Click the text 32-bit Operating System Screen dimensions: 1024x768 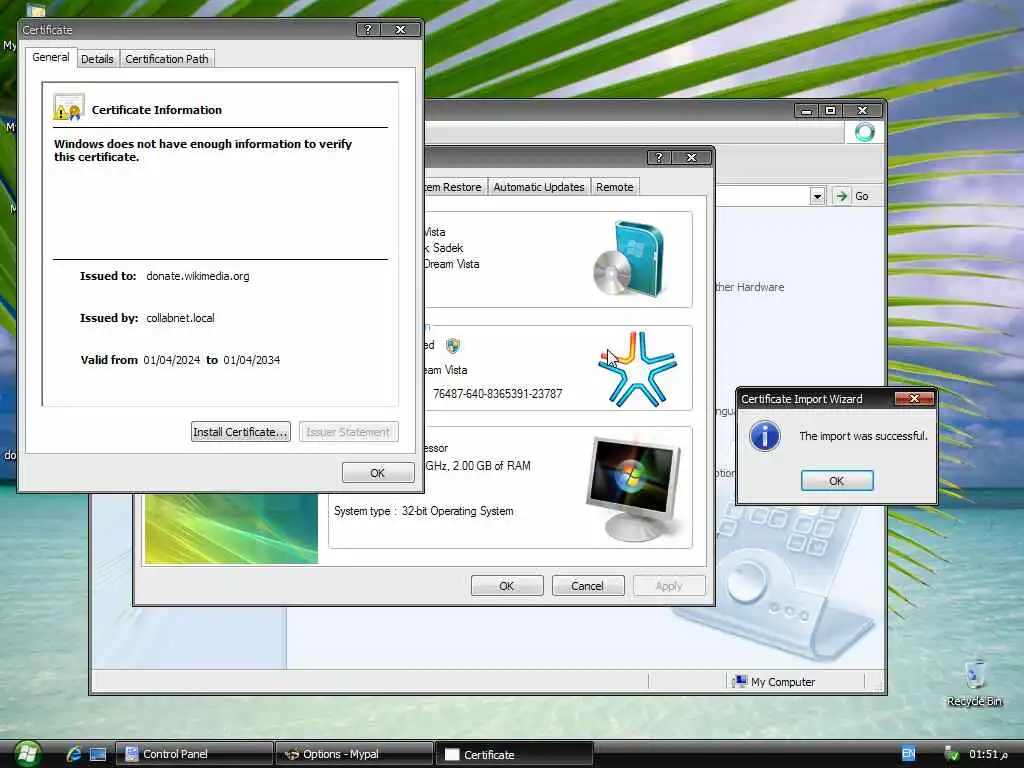click(x=457, y=511)
